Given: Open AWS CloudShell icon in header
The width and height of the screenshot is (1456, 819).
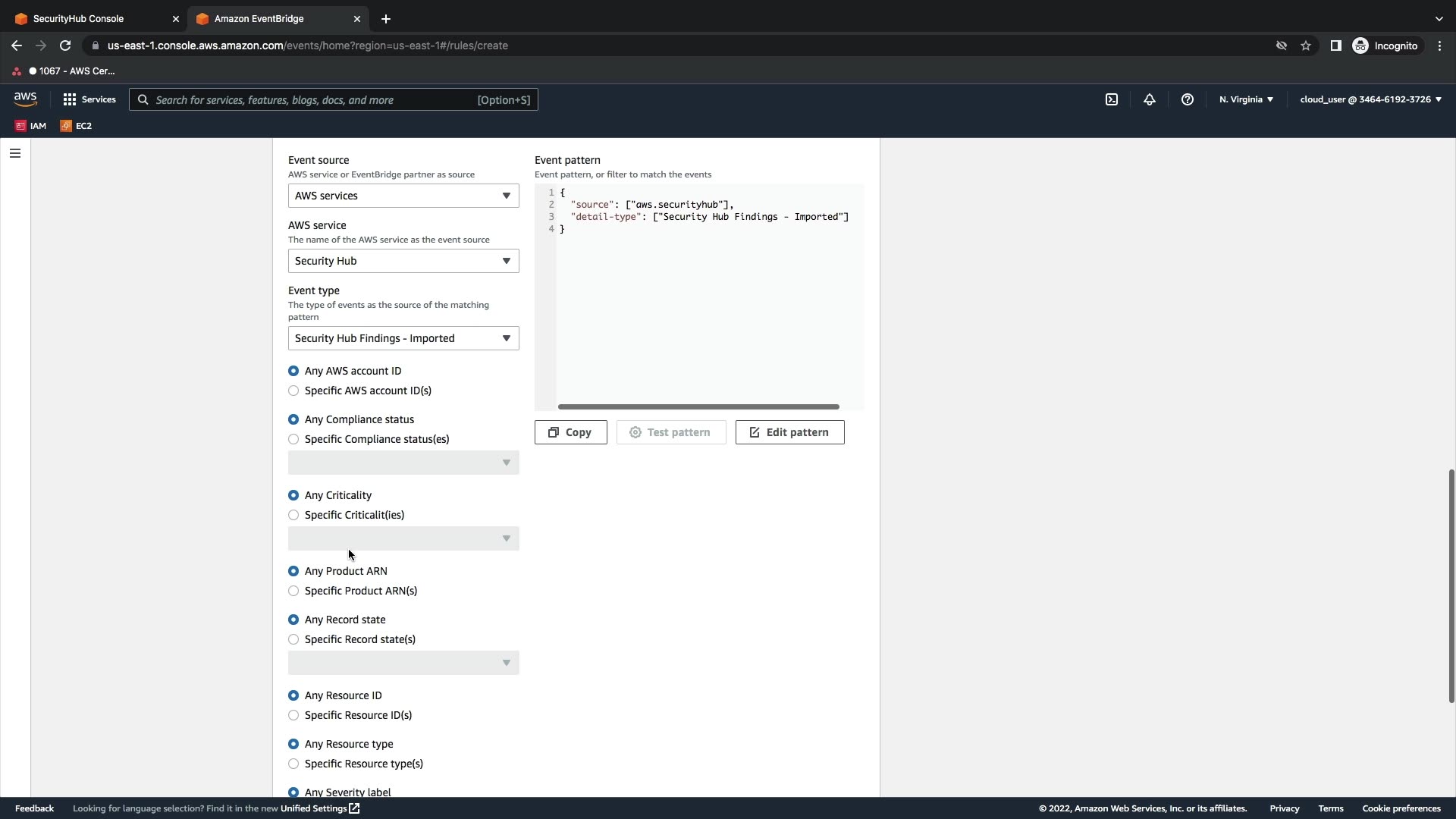Looking at the screenshot, I should pos(1112,99).
